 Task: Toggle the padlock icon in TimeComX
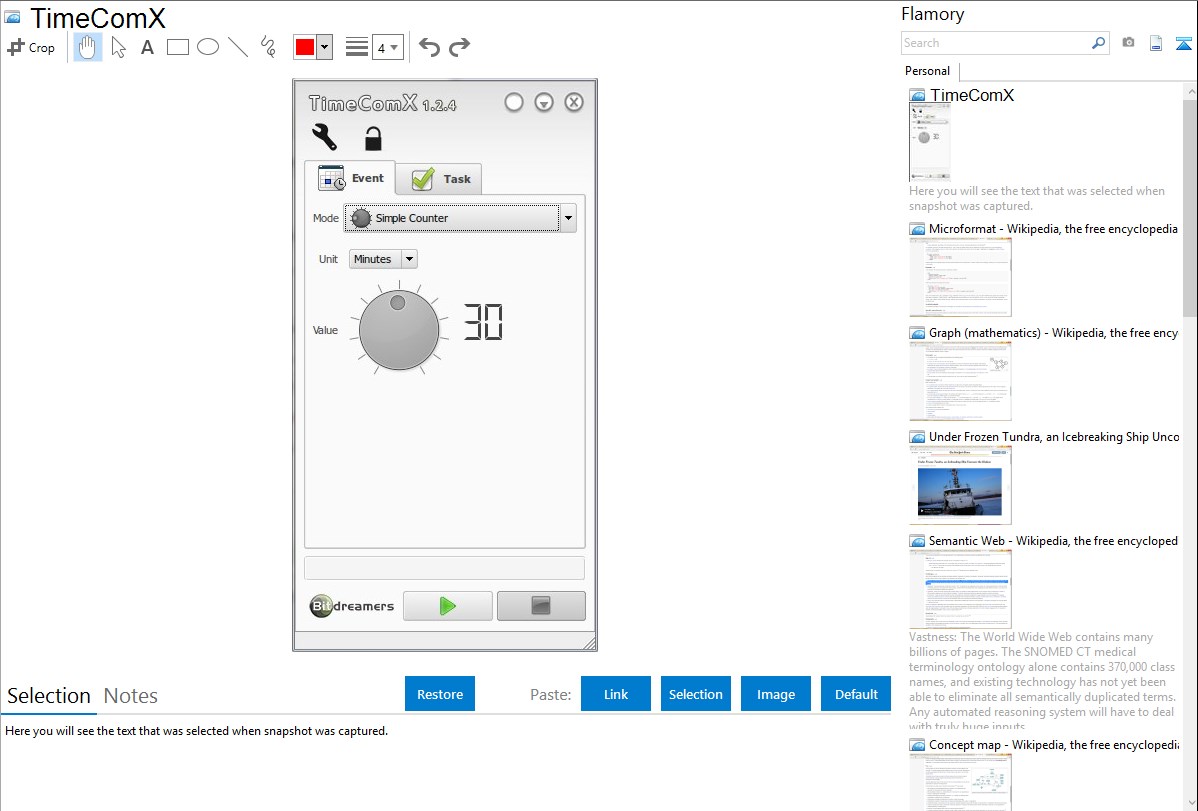pos(373,138)
